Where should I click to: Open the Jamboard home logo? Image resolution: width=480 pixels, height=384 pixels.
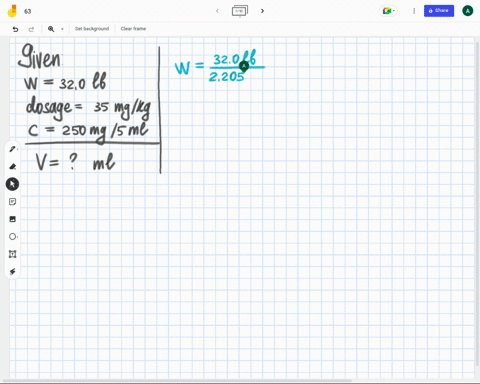point(12,11)
